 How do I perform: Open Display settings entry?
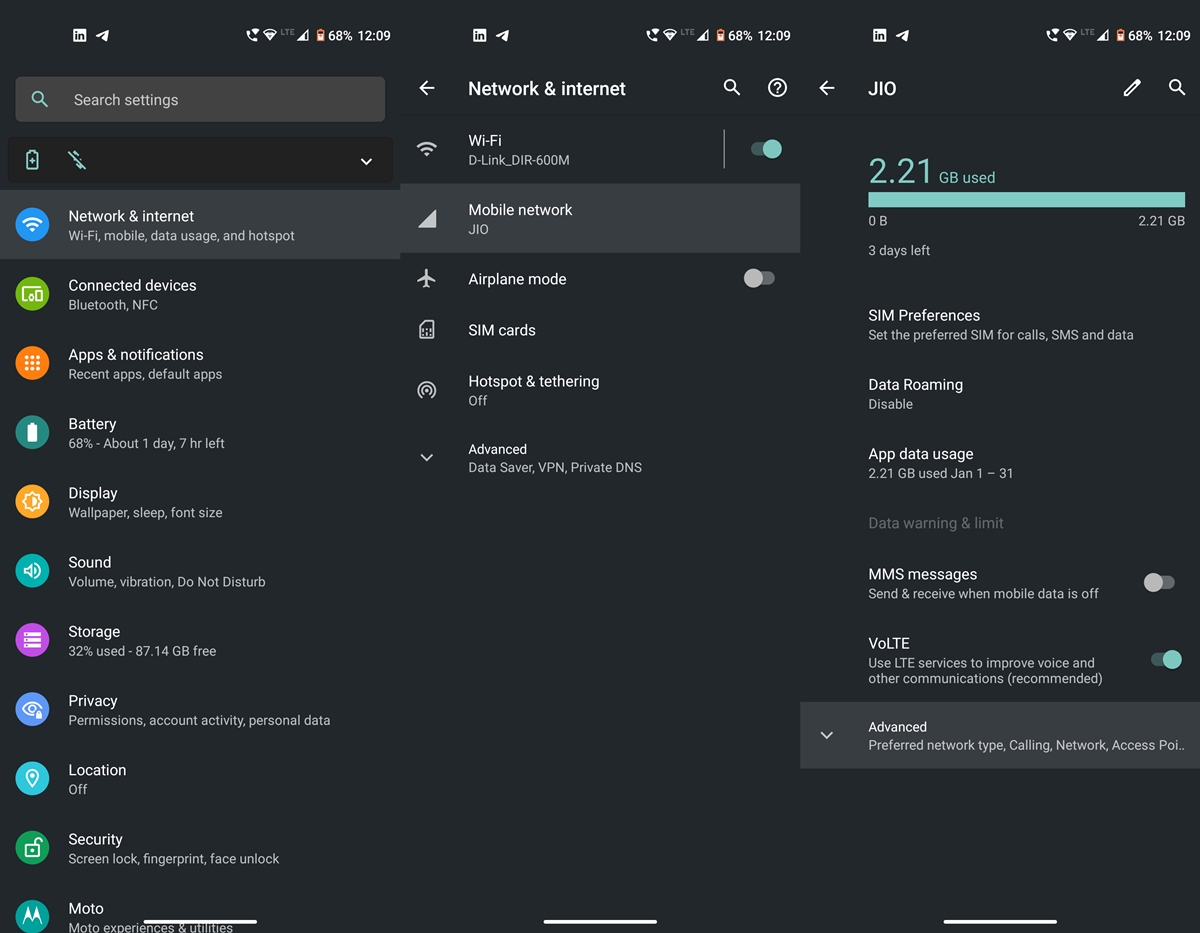tap(200, 501)
